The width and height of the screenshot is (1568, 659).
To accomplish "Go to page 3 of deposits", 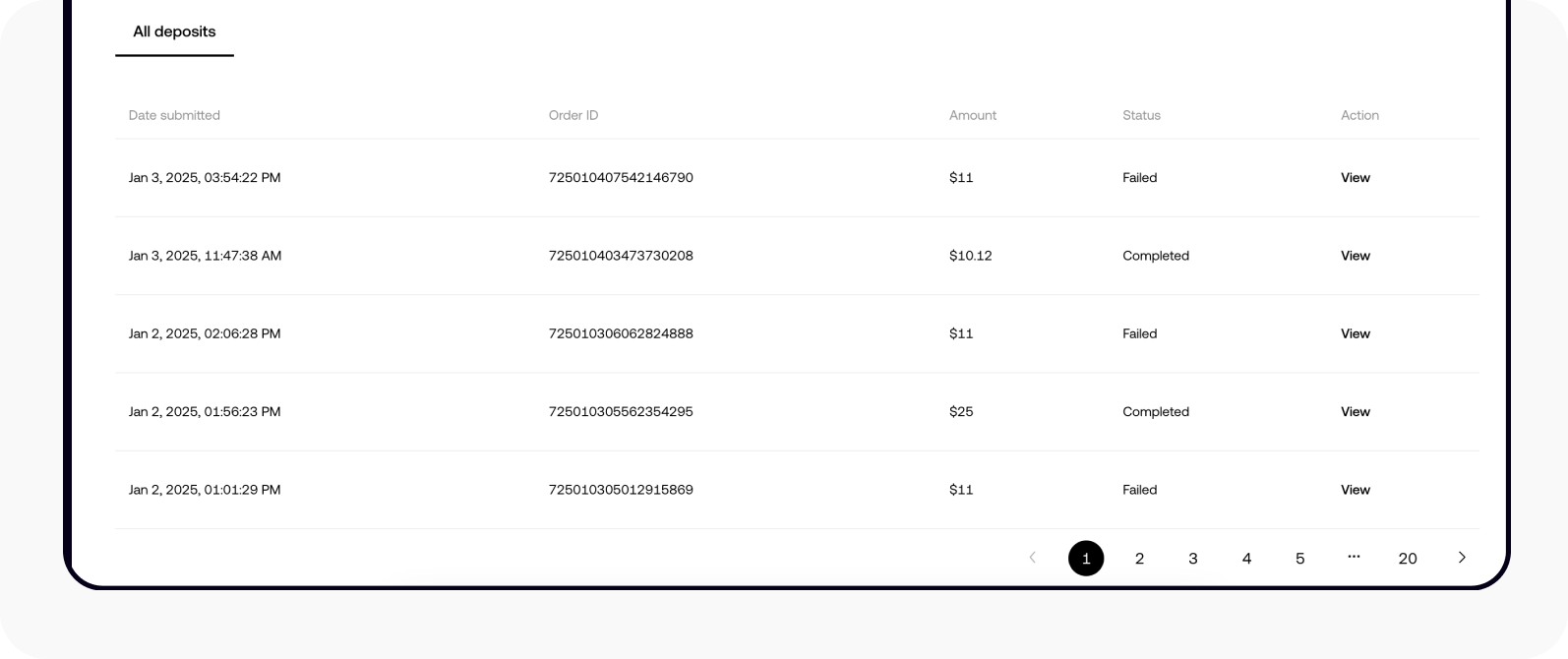I will [1192, 558].
